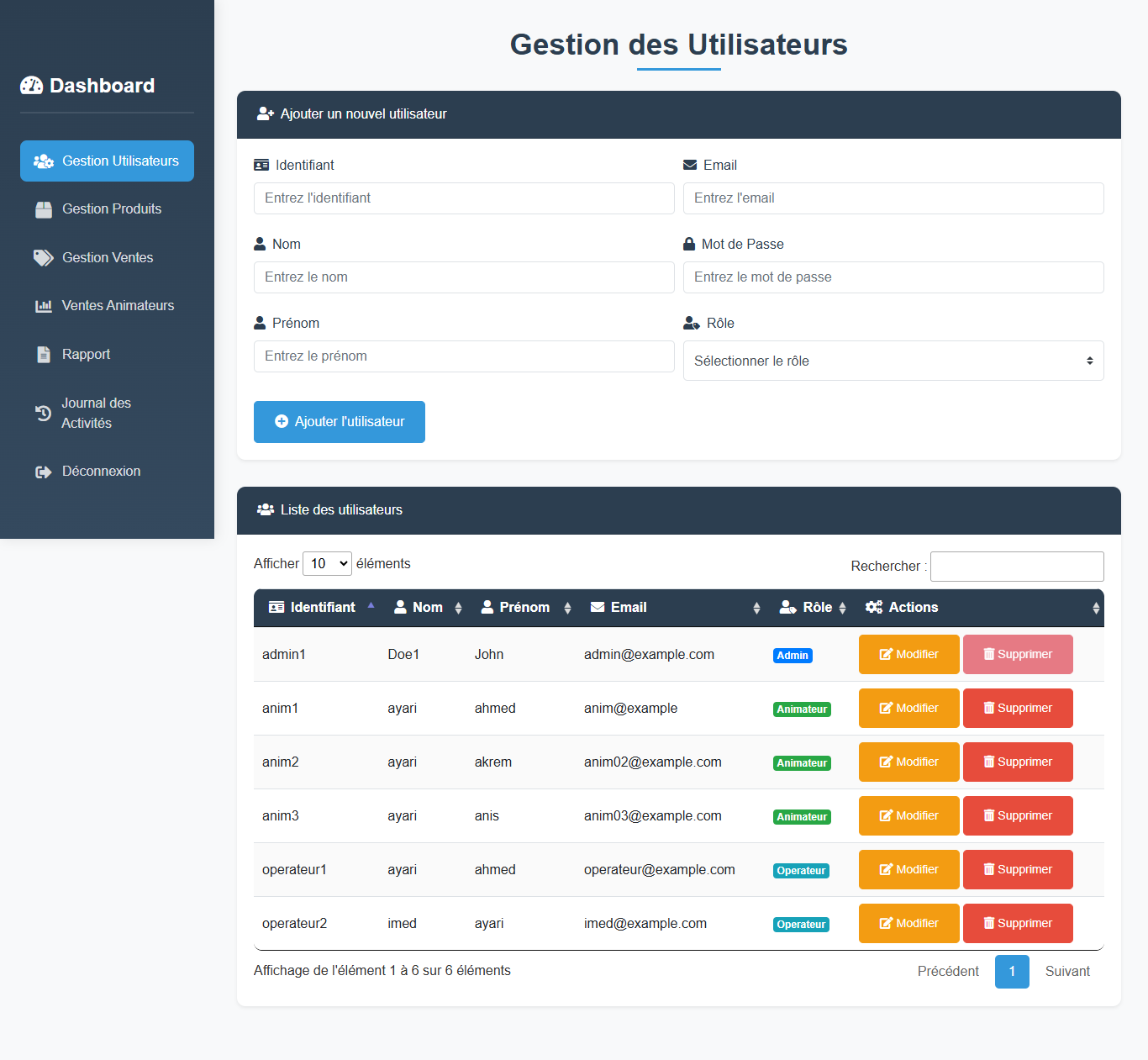Click the Gestion Produits box icon
This screenshot has height=1060, width=1148.
[x=44, y=209]
